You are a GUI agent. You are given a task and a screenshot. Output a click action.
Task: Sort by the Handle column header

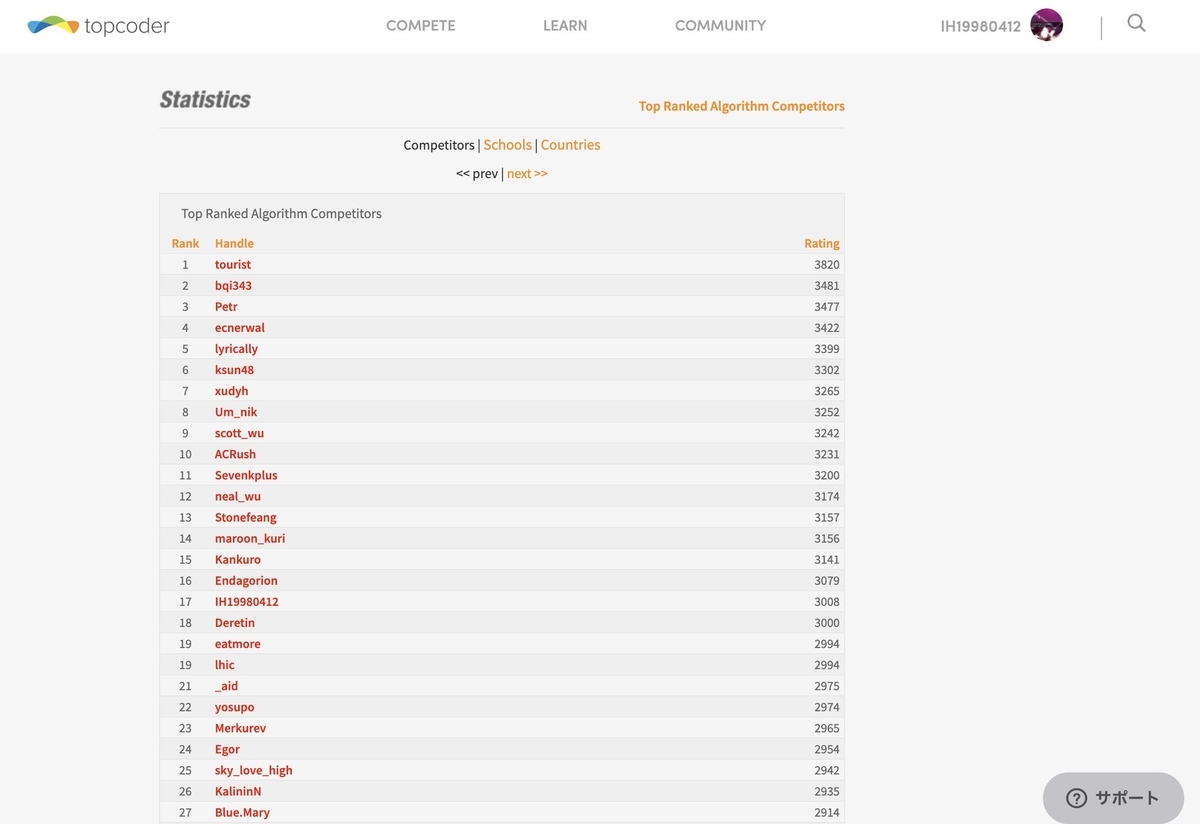click(x=234, y=243)
